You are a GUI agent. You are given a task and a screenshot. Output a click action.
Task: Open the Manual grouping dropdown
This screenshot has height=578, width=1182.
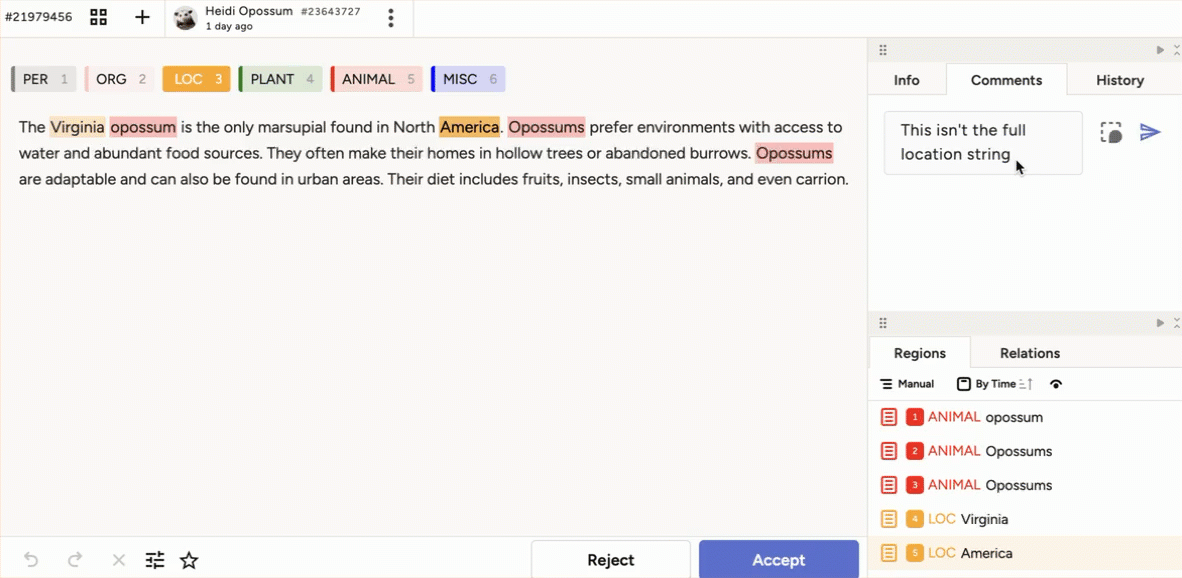pos(906,383)
